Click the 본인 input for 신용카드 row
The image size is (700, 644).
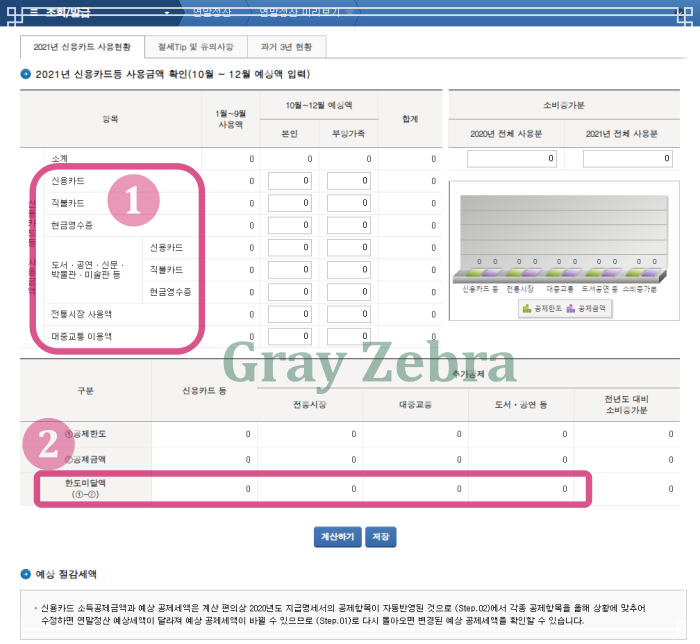290,181
